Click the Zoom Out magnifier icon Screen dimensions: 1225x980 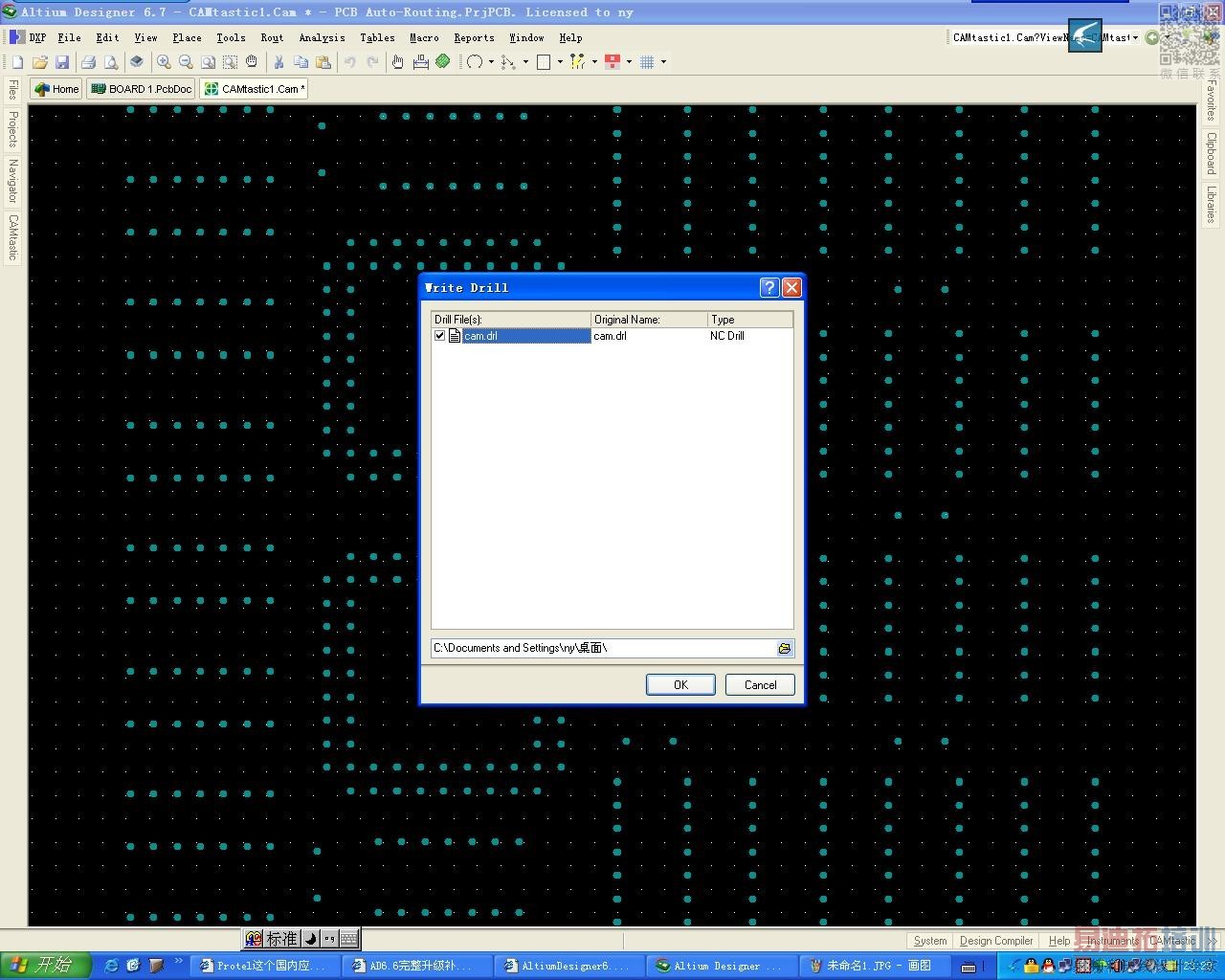point(186,62)
